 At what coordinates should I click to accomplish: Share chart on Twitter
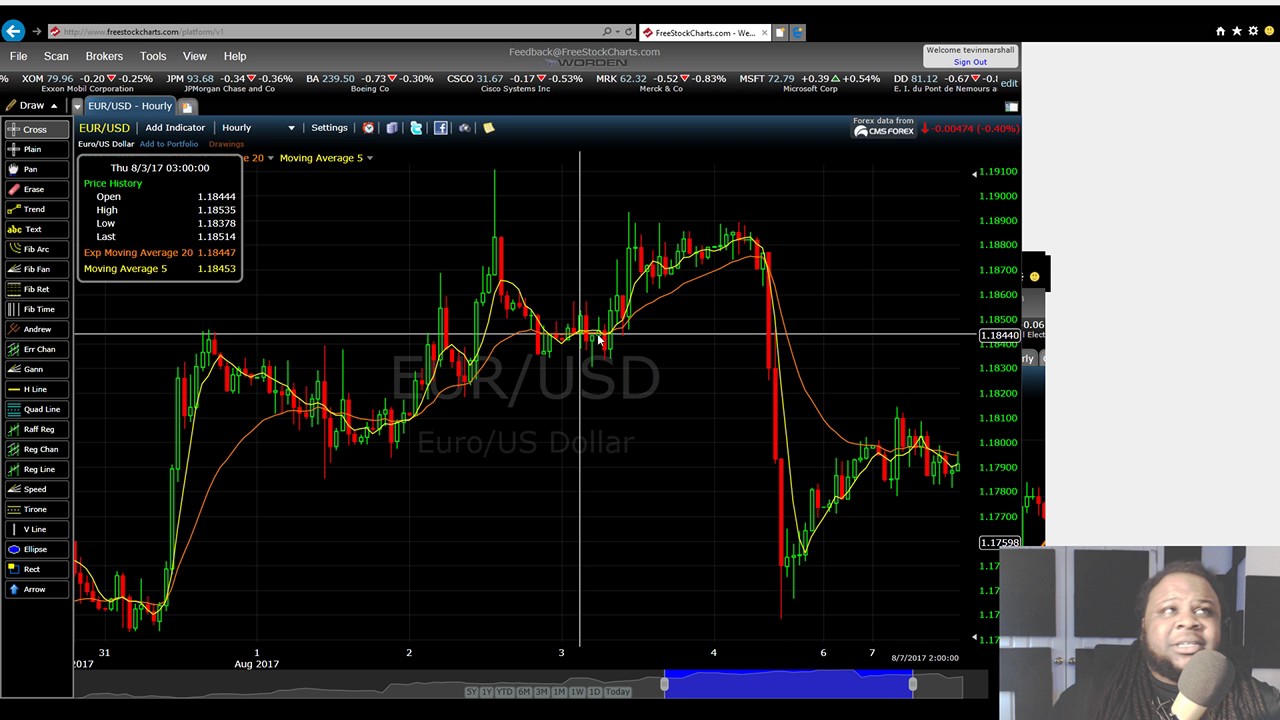coord(416,128)
